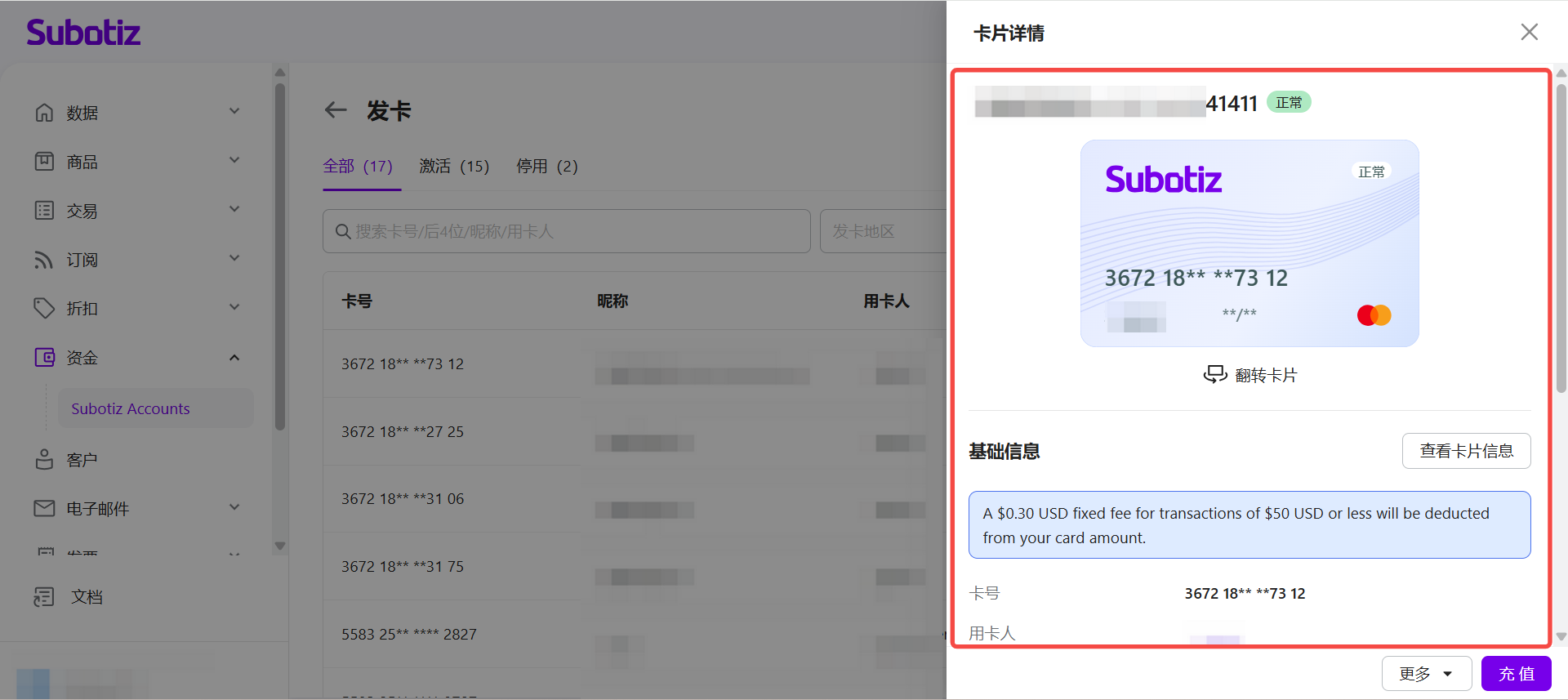
Task: Click the 卡号 column header
Action: 357,301
